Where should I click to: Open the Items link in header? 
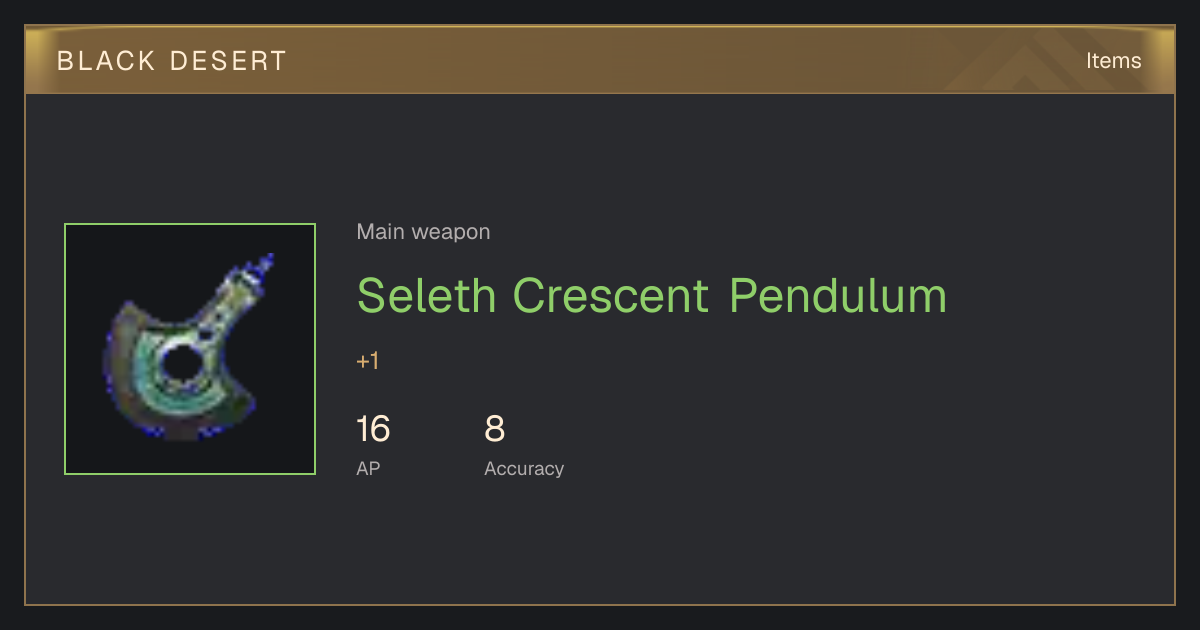coord(1113,61)
